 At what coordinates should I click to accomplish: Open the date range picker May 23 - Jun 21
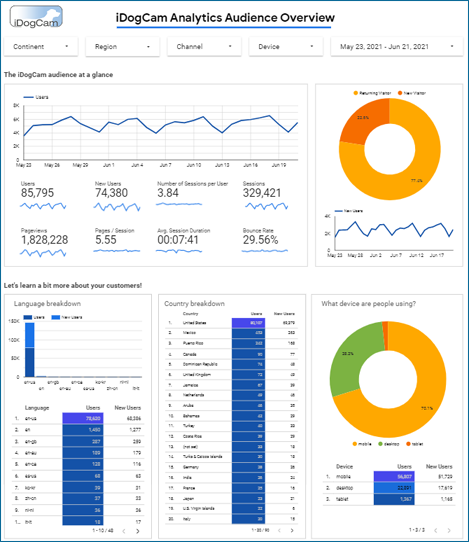[397, 47]
